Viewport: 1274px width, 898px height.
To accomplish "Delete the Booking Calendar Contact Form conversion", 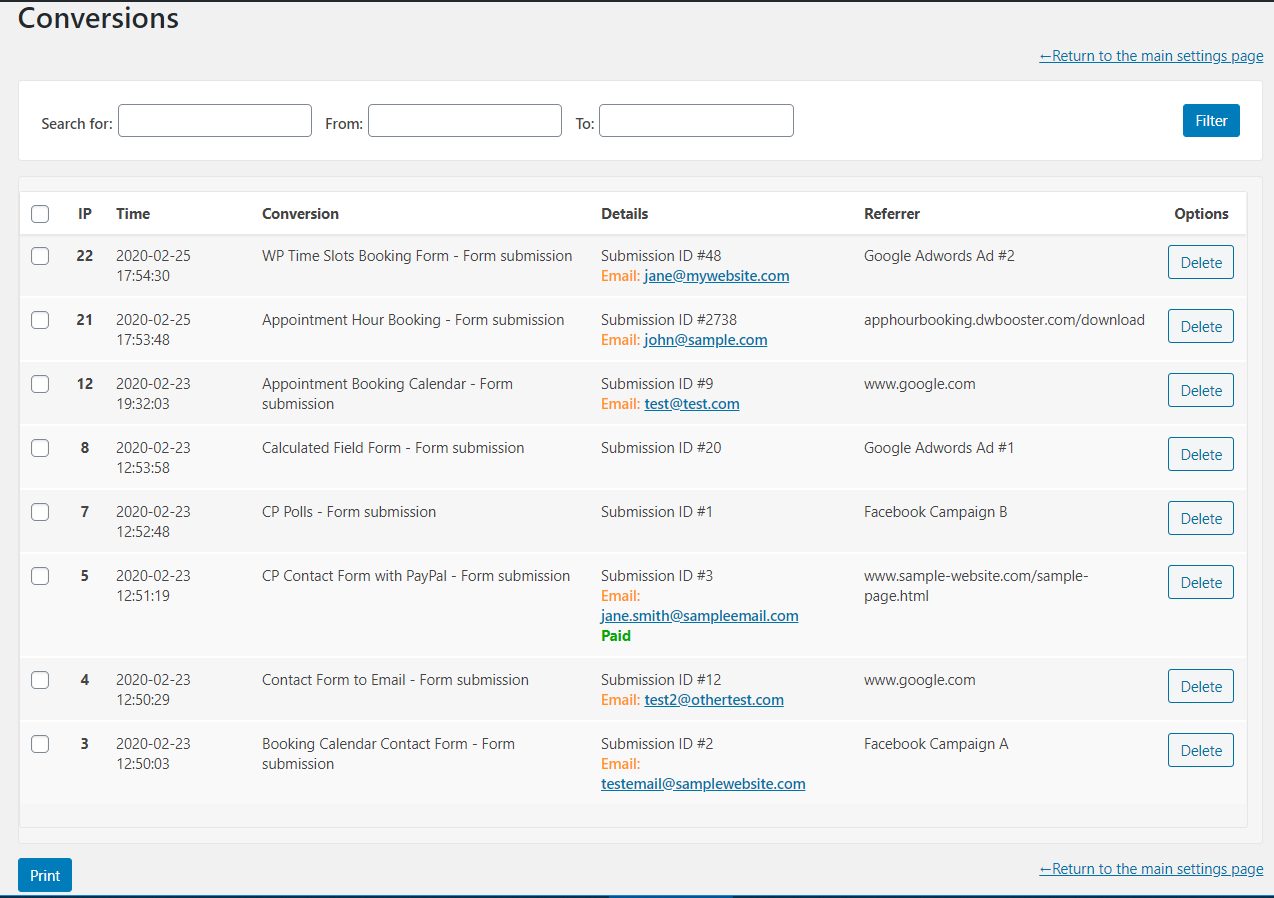I will (1201, 750).
